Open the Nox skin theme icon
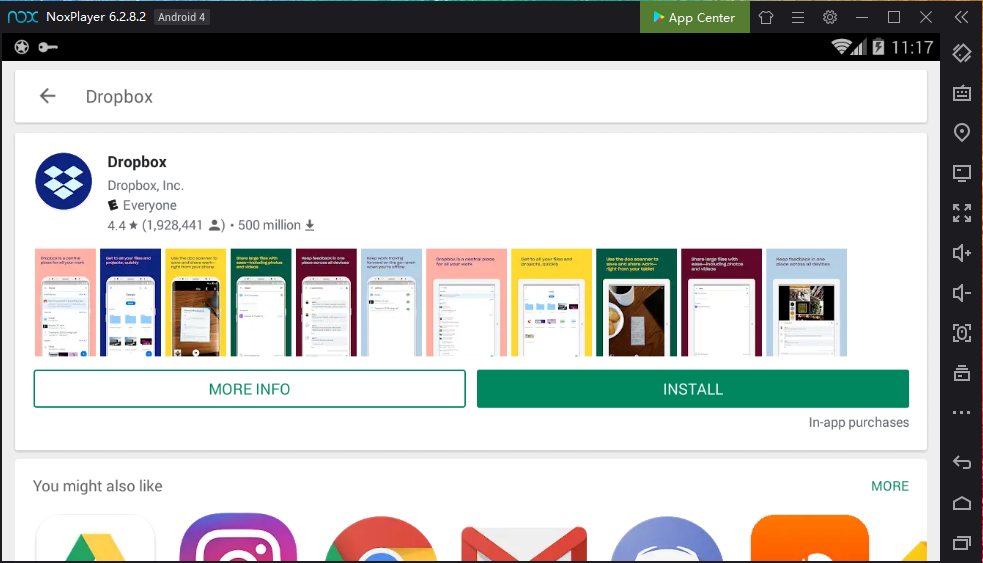Screen dimensions: 983x563 tap(765, 17)
